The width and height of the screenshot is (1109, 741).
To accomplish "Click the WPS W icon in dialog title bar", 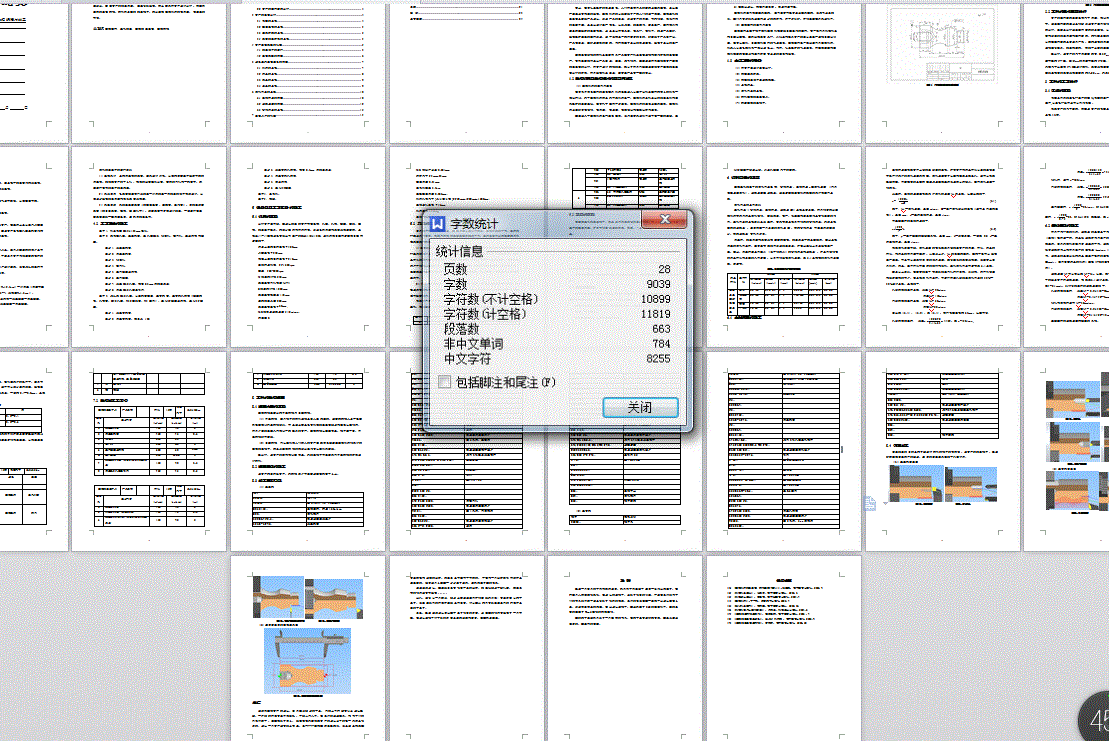I will click(x=438, y=223).
